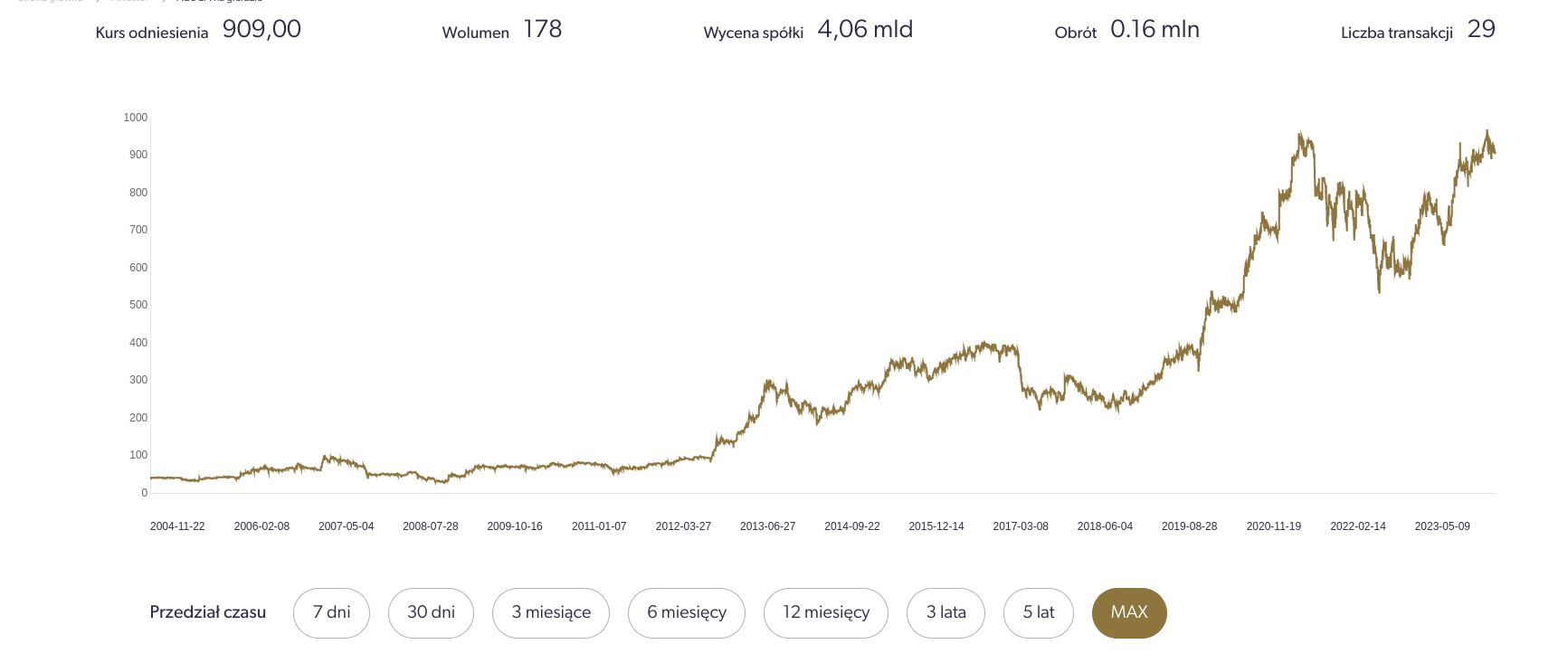
Task: Show the 6 miesięcy price history
Action: tap(687, 612)
